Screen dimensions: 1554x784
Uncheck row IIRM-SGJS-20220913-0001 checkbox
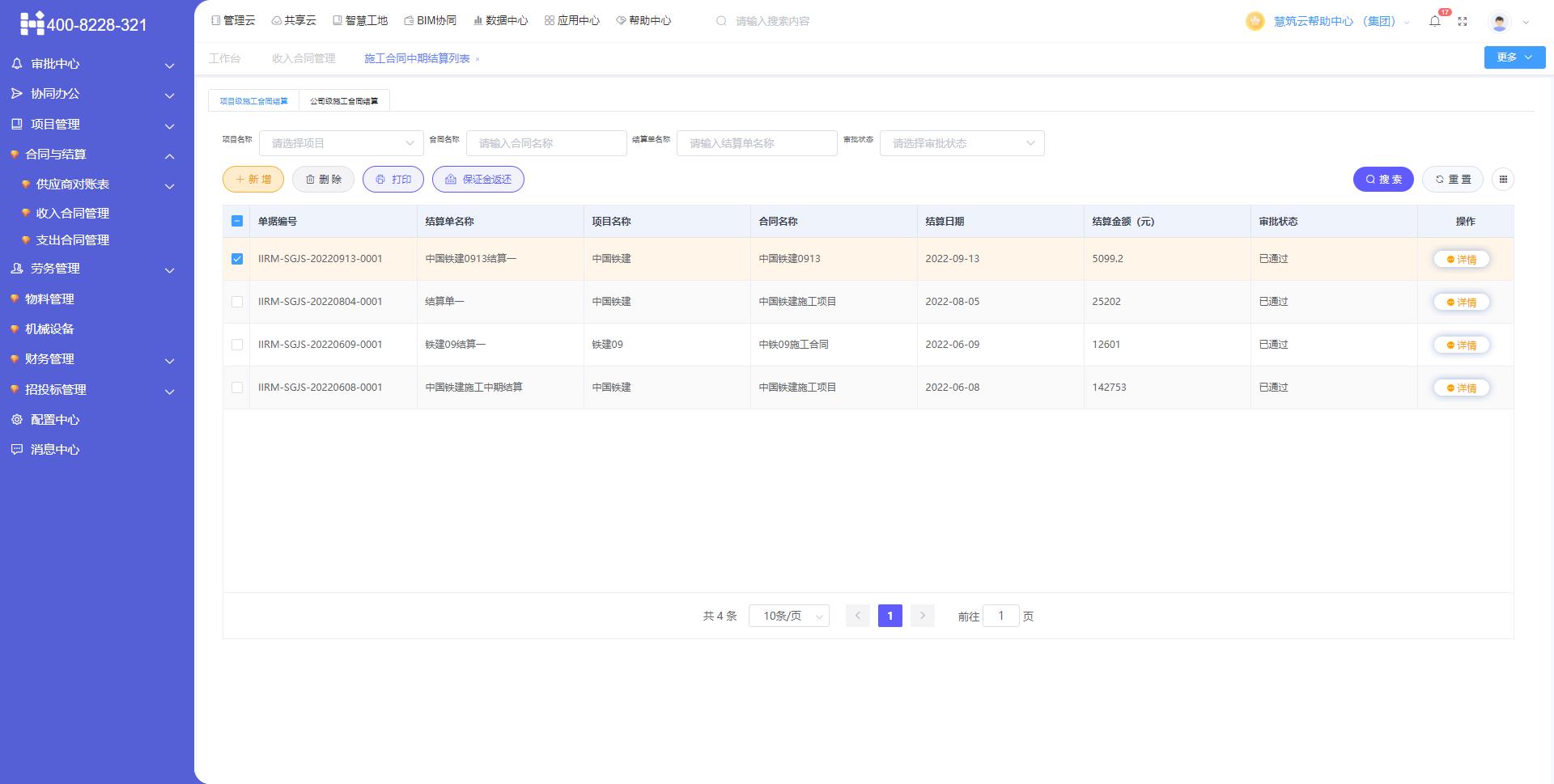click(x=237, y=259)
